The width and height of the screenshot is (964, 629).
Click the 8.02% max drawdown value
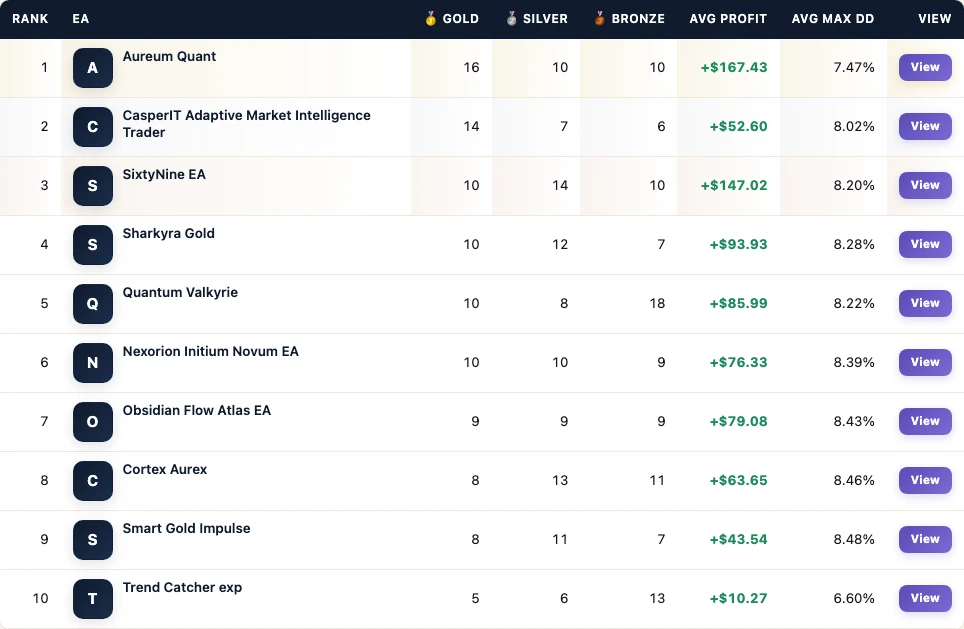pos(854,127)
